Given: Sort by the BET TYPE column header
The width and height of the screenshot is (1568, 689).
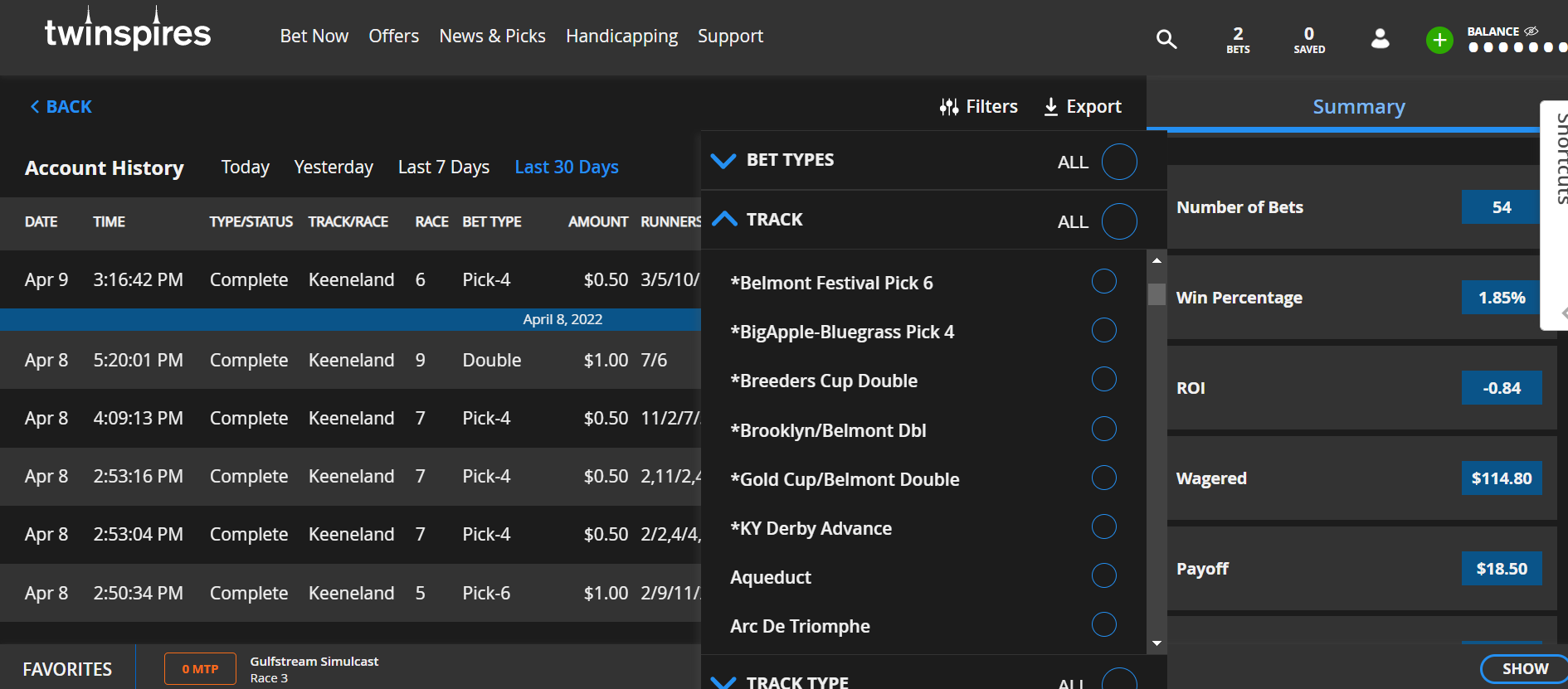Looking at the screenshot, I should pos(492,222).
